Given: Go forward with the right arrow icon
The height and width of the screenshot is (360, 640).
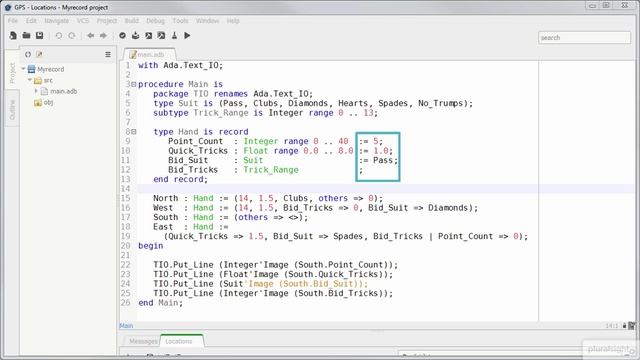Looking at the screenshot, I should coord(103,36).
